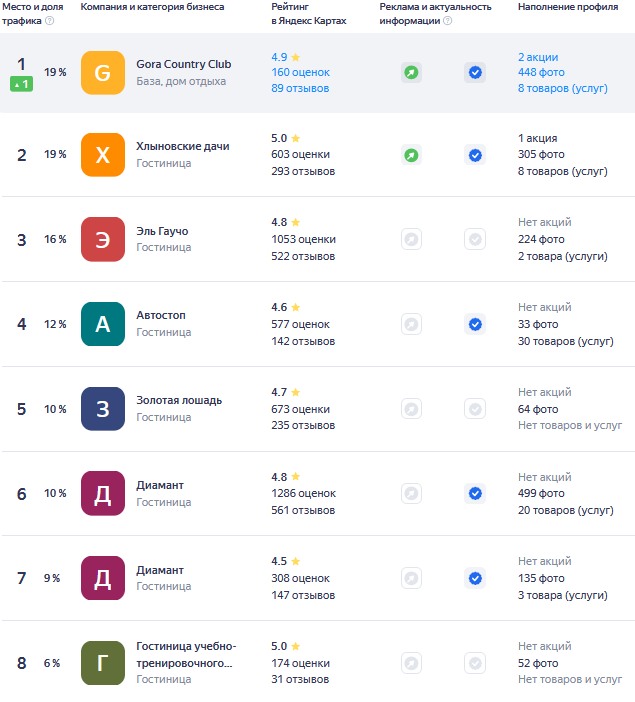635x702 pixels.
Task: Click the 'Рейтинг в Яндекс Картах' column header
Action: click(x=309, y=14)
